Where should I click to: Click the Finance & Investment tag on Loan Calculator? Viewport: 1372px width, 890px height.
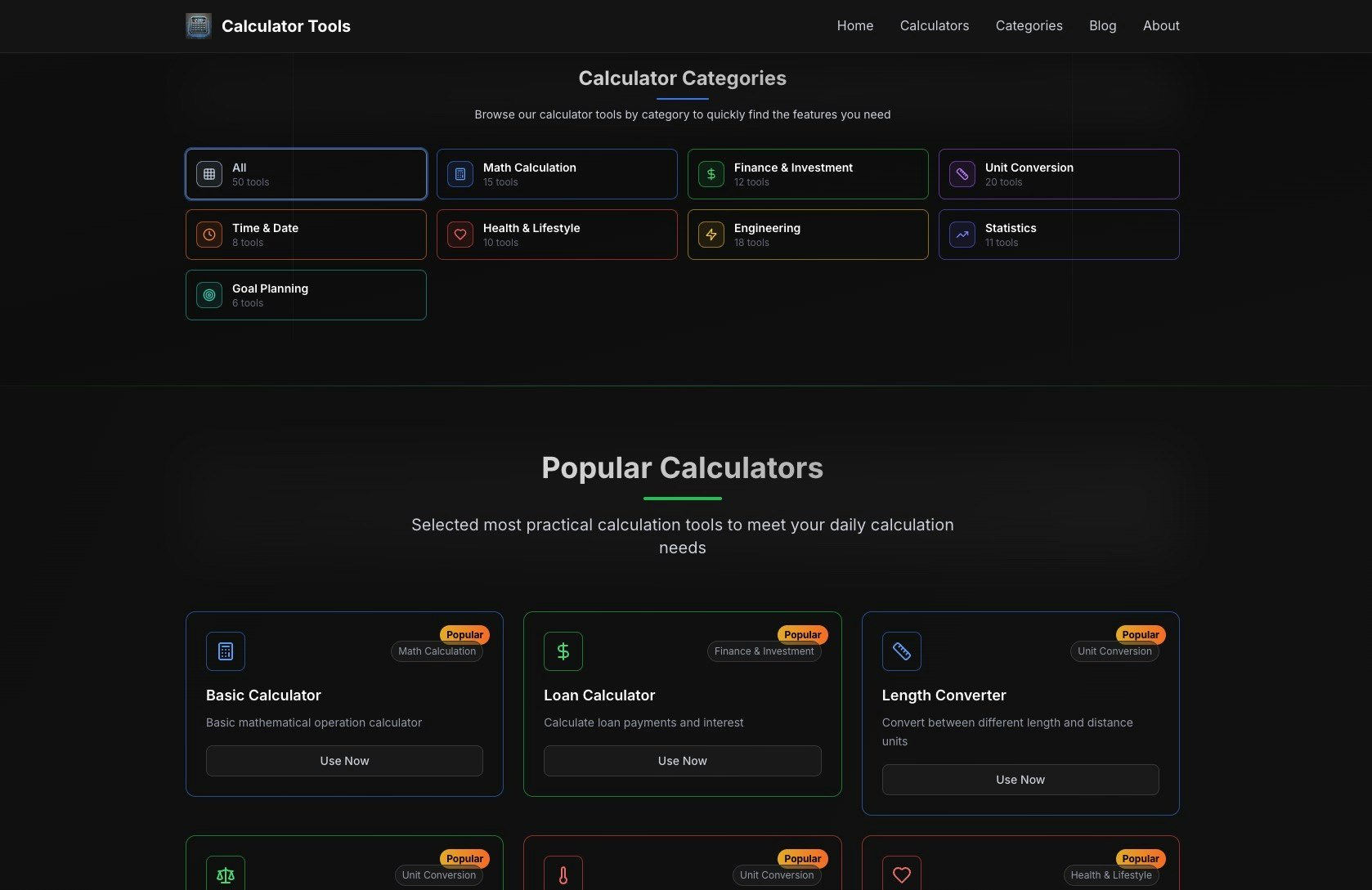764,651
